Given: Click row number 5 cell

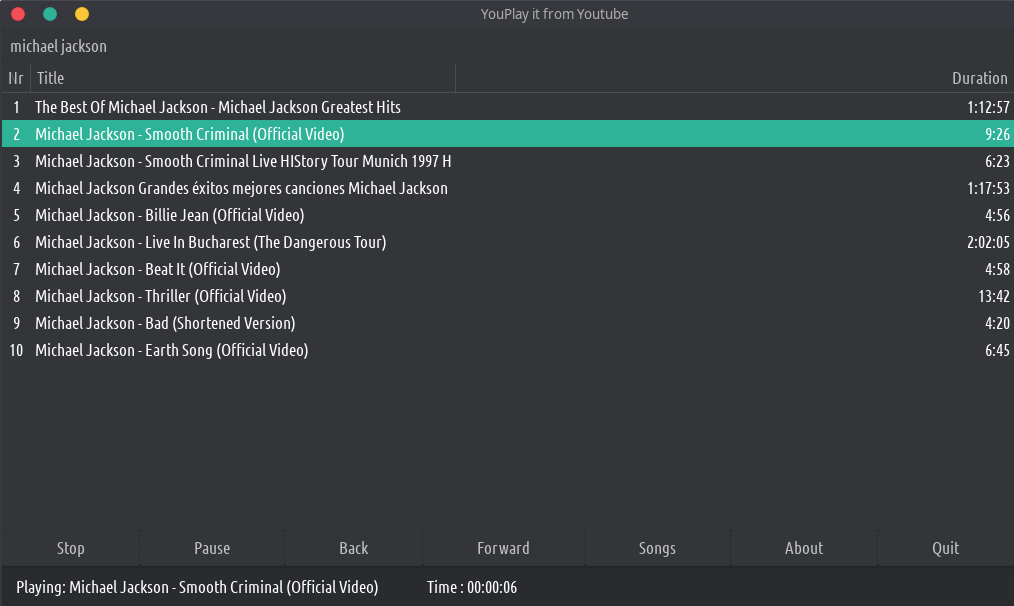Looking at the screenshot, I should [16, 215].
